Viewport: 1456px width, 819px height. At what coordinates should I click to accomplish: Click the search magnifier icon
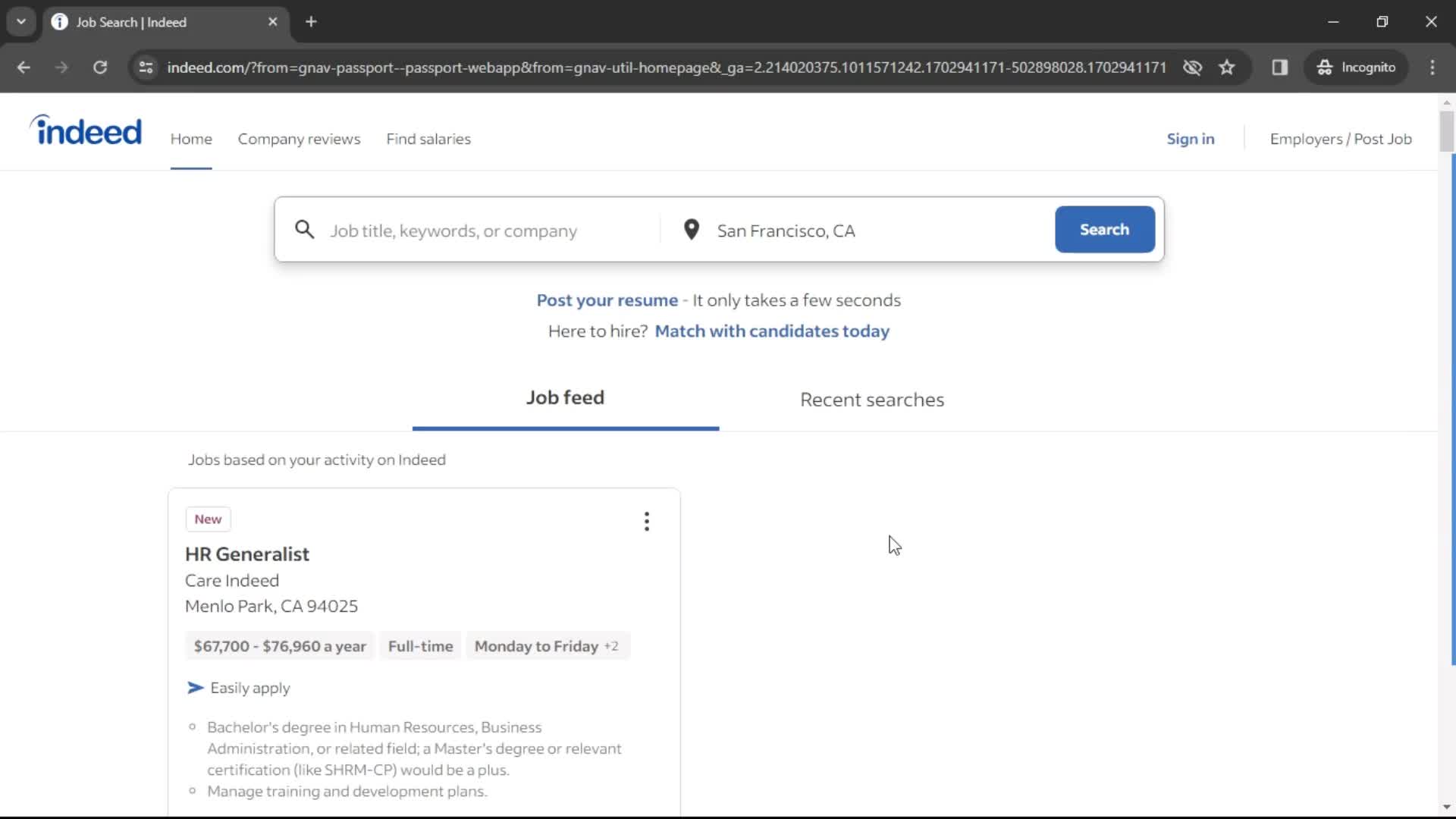coord(304,229)
